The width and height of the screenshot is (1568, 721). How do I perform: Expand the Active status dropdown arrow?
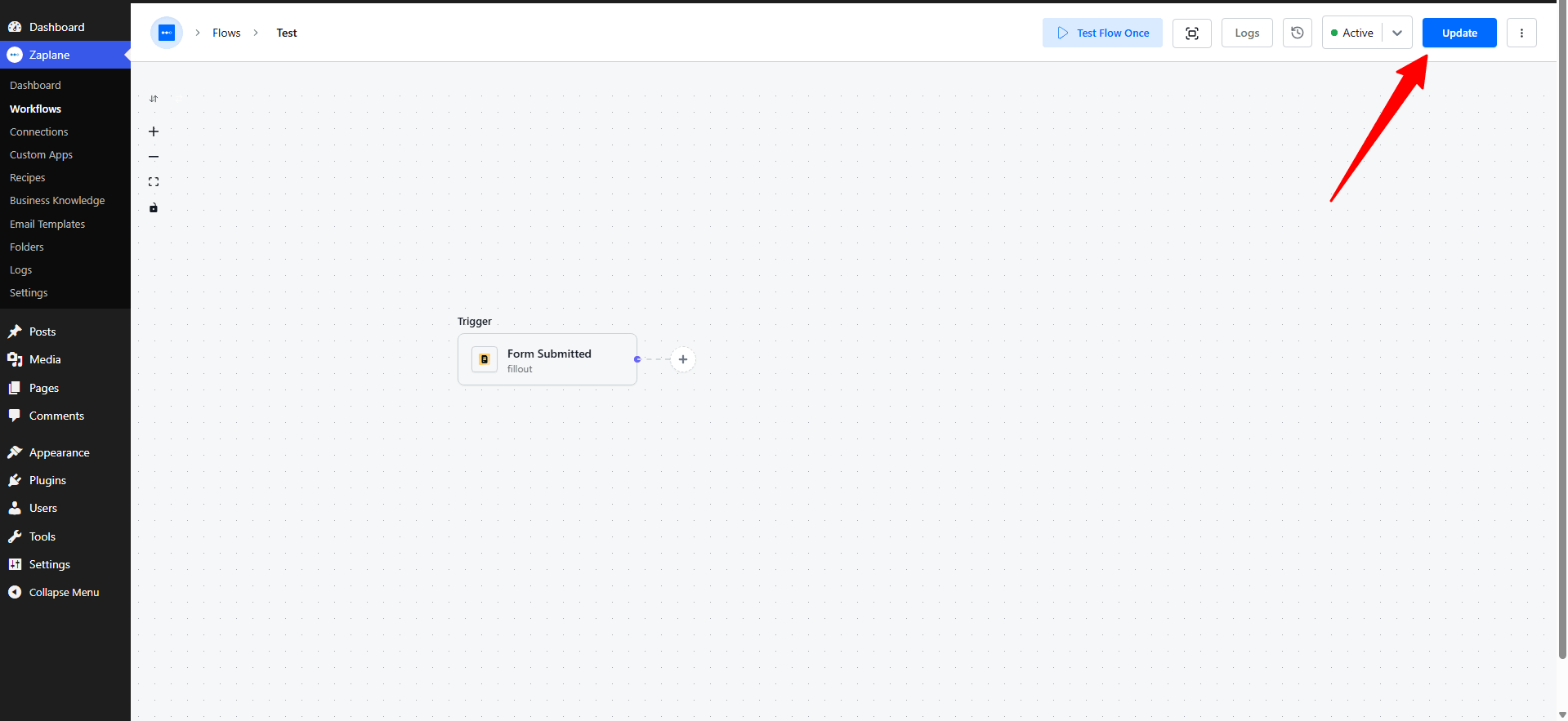tap(1397, 33)
